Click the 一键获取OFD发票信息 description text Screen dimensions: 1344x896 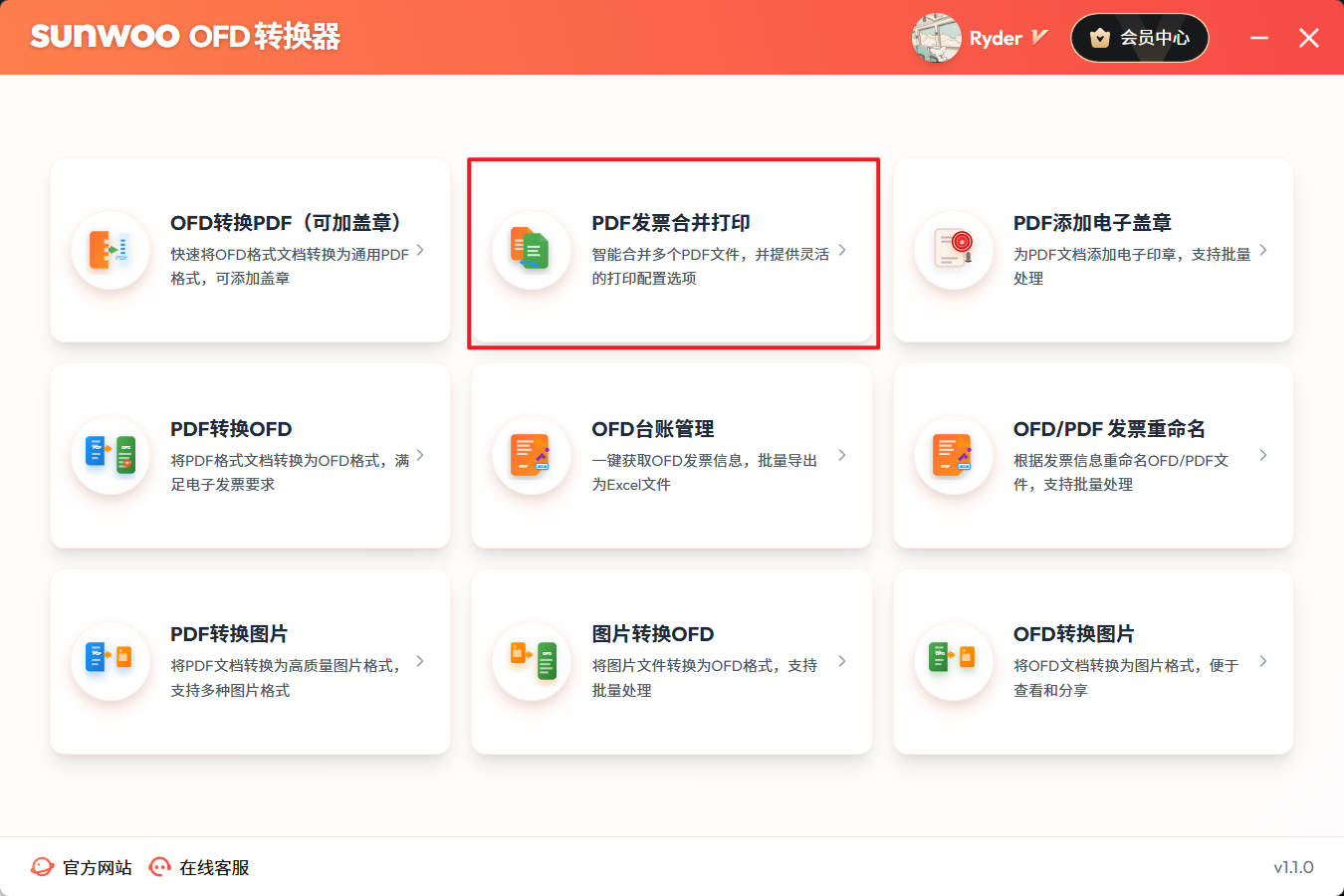(705, 472)
